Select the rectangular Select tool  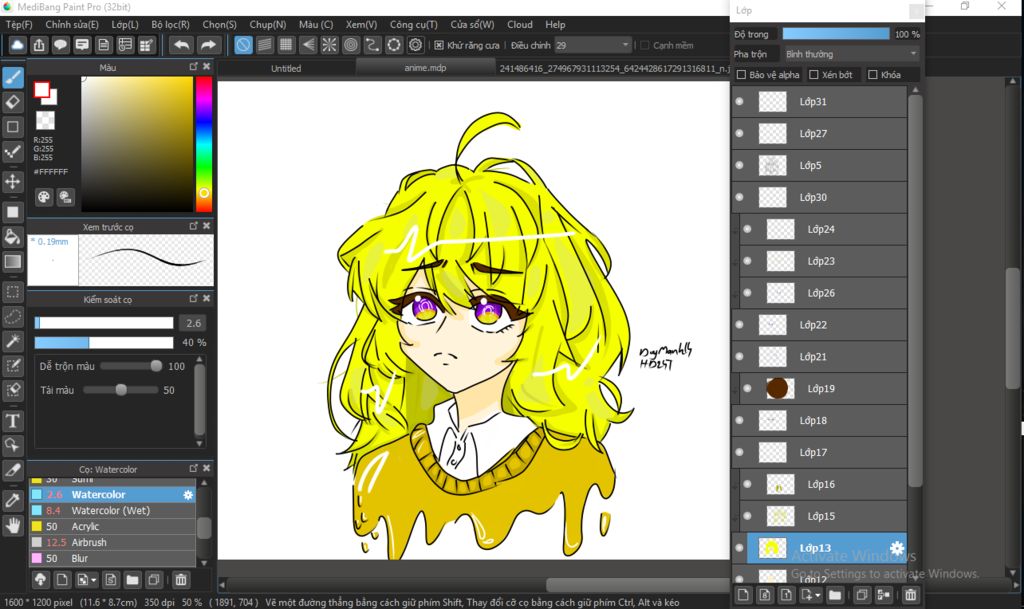(13, 292)
